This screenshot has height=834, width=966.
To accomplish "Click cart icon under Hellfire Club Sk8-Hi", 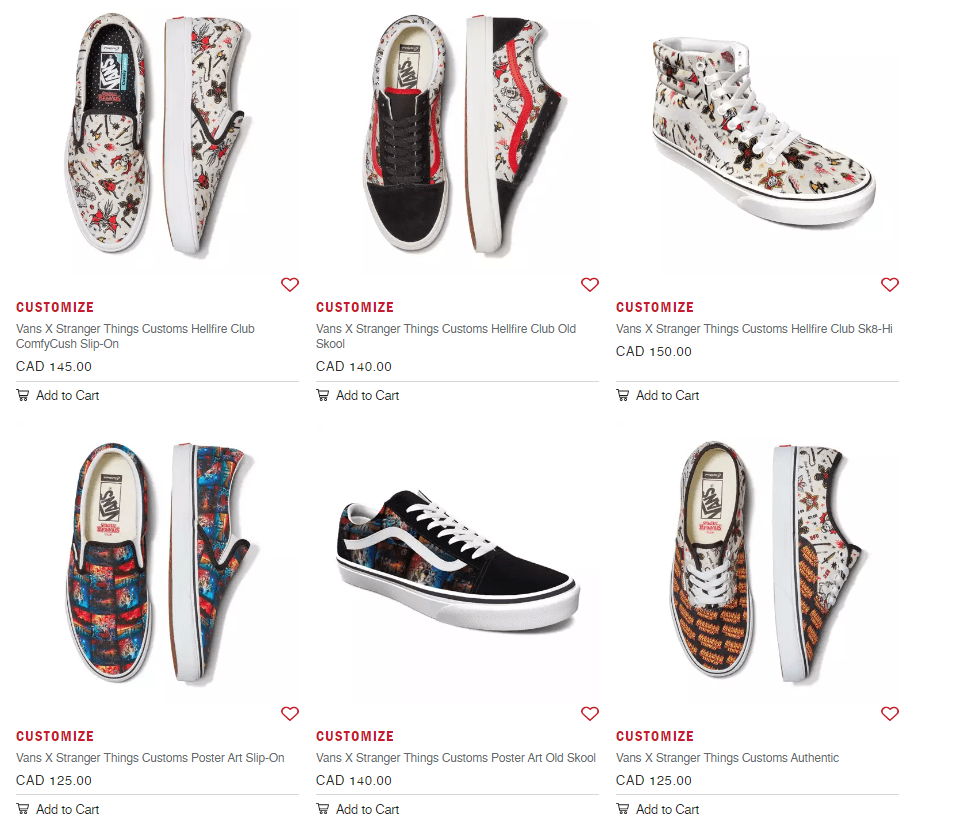I will pos(623,395).
